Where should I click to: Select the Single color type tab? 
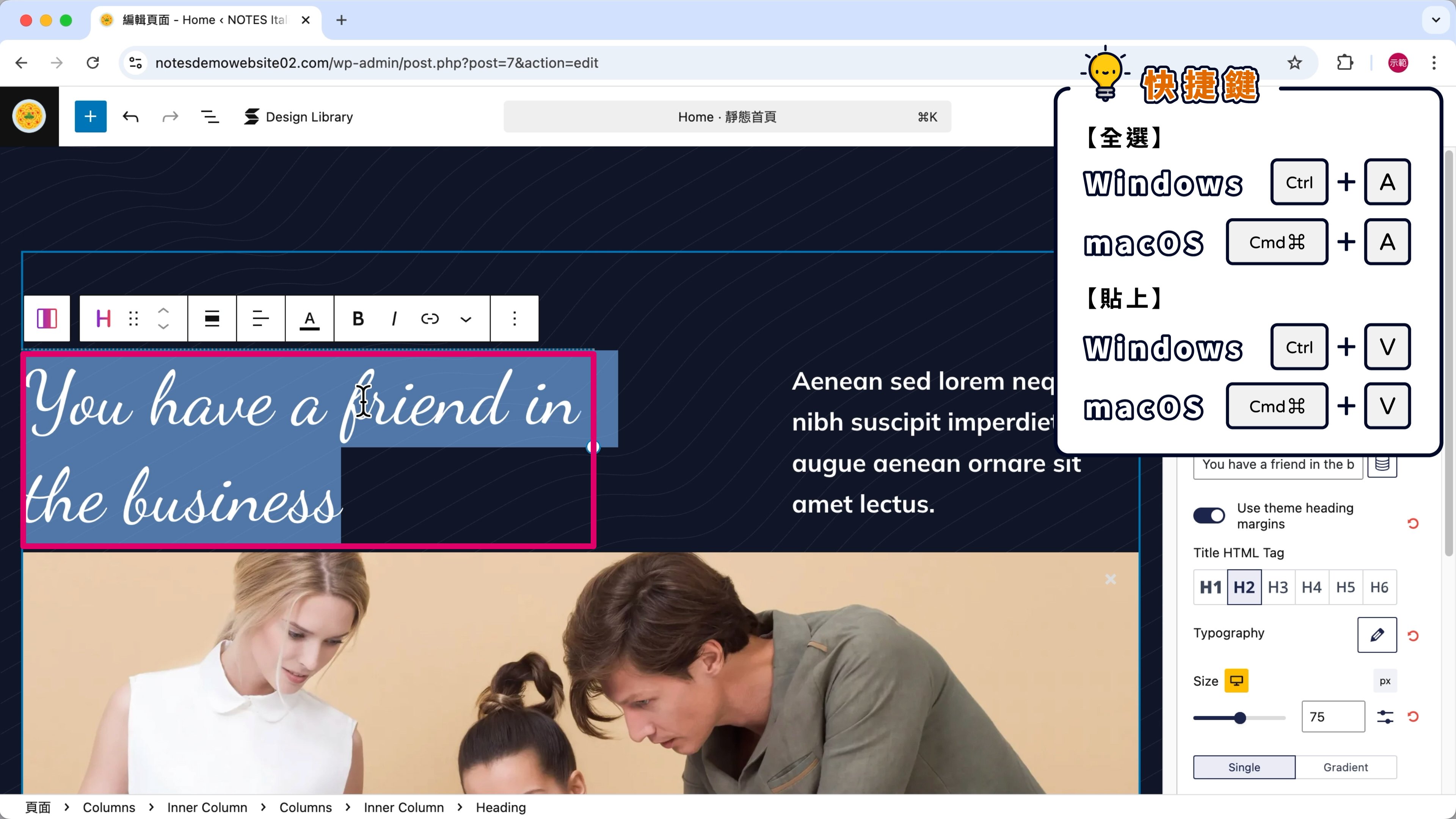pos(1244,767)
